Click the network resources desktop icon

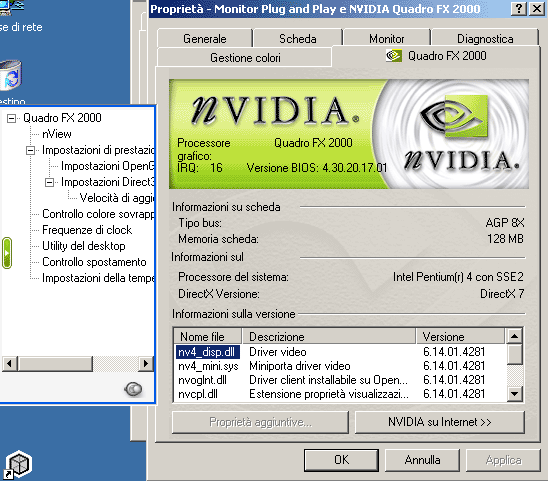[x=12, y=7]
